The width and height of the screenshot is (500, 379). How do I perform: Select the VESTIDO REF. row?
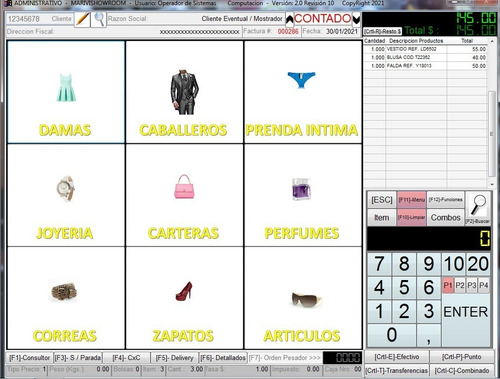[x=425, y=49]
